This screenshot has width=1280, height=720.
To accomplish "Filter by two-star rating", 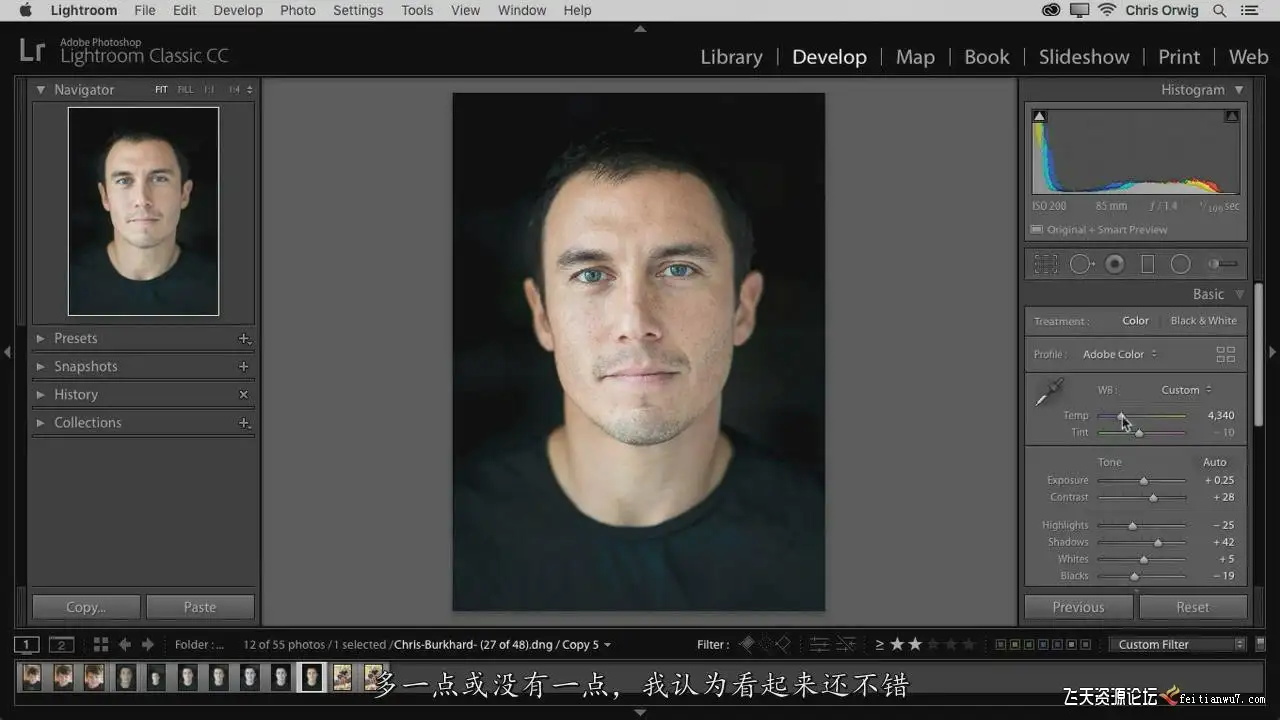I will [914, 645].
